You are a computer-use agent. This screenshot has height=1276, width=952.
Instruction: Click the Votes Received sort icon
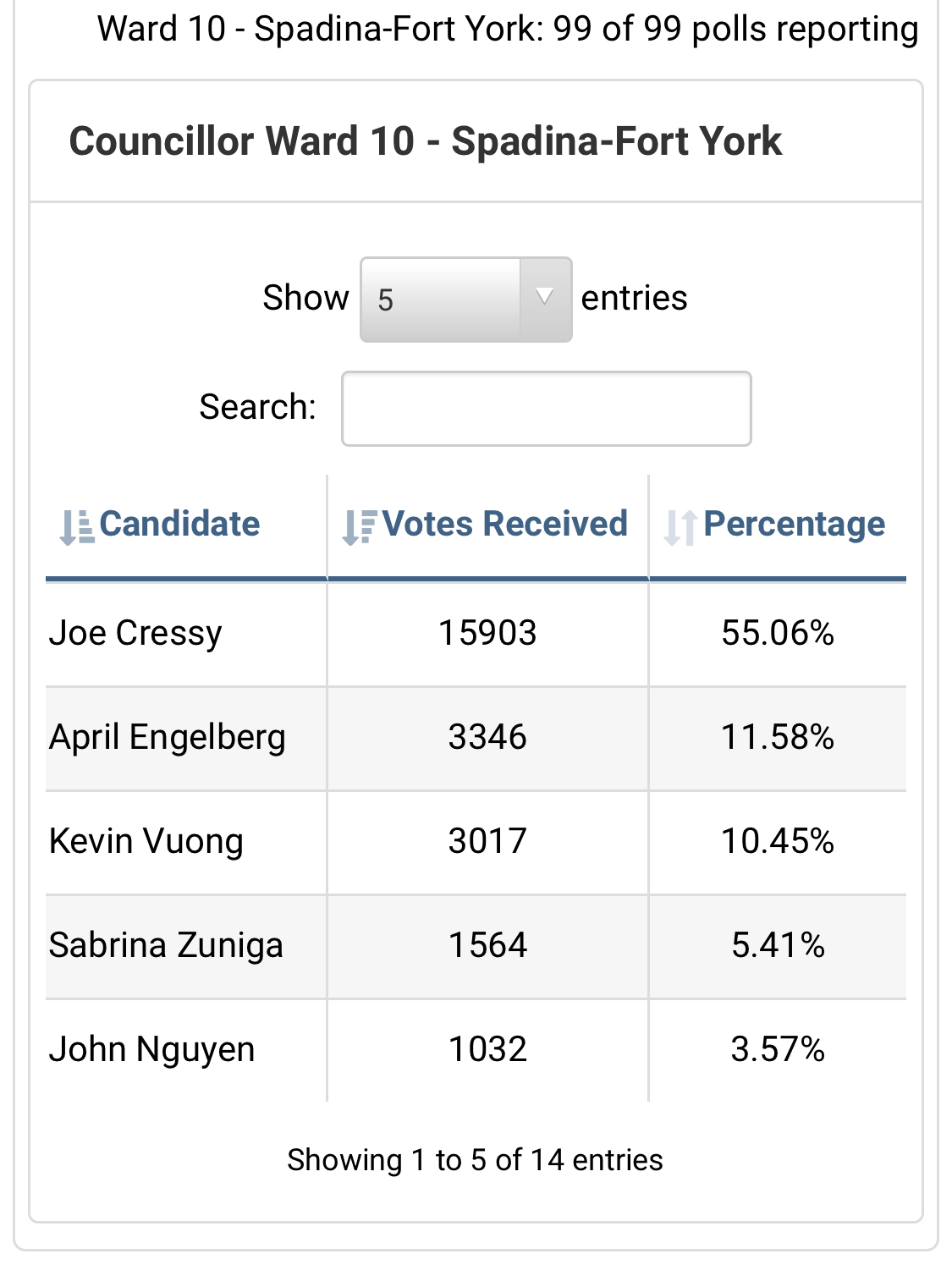tap(359, 526)
